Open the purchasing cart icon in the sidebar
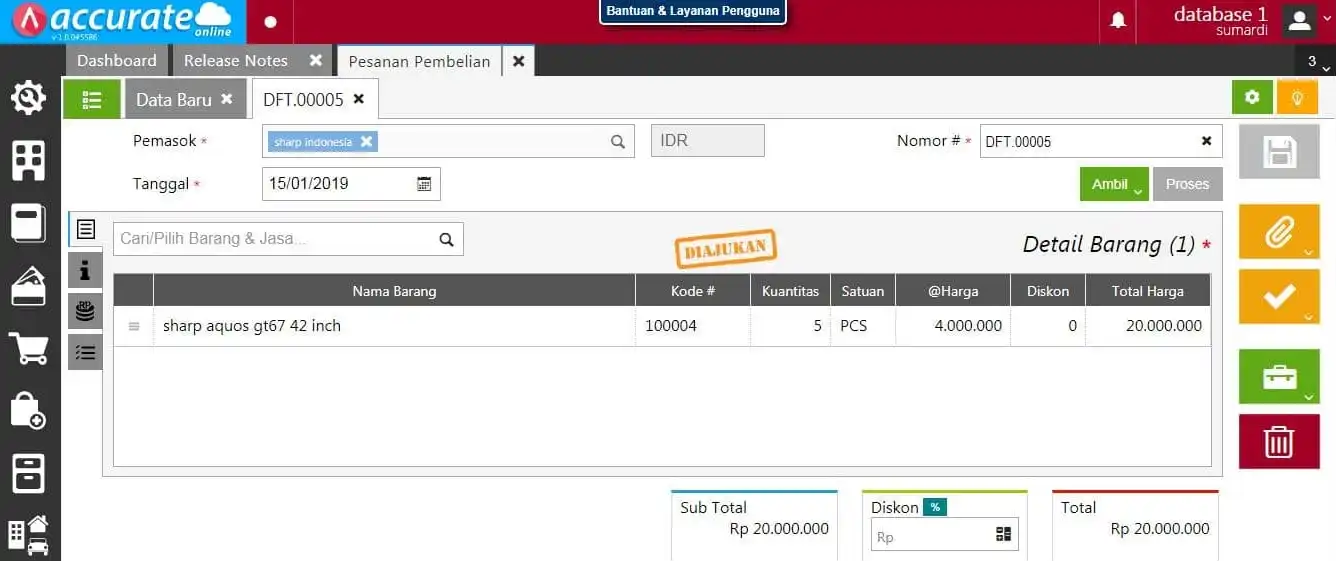Viewport: 1336px width, 561px height. (x=28, y=349)
